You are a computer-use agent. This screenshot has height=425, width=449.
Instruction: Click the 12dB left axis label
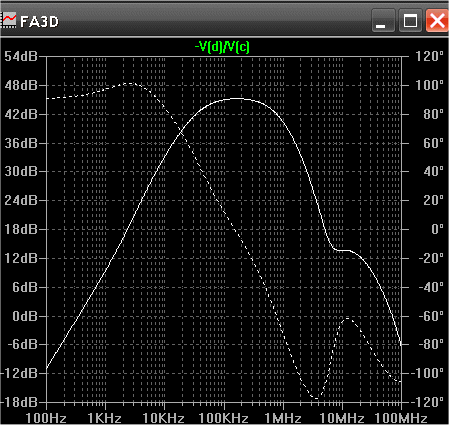point(21,258)
